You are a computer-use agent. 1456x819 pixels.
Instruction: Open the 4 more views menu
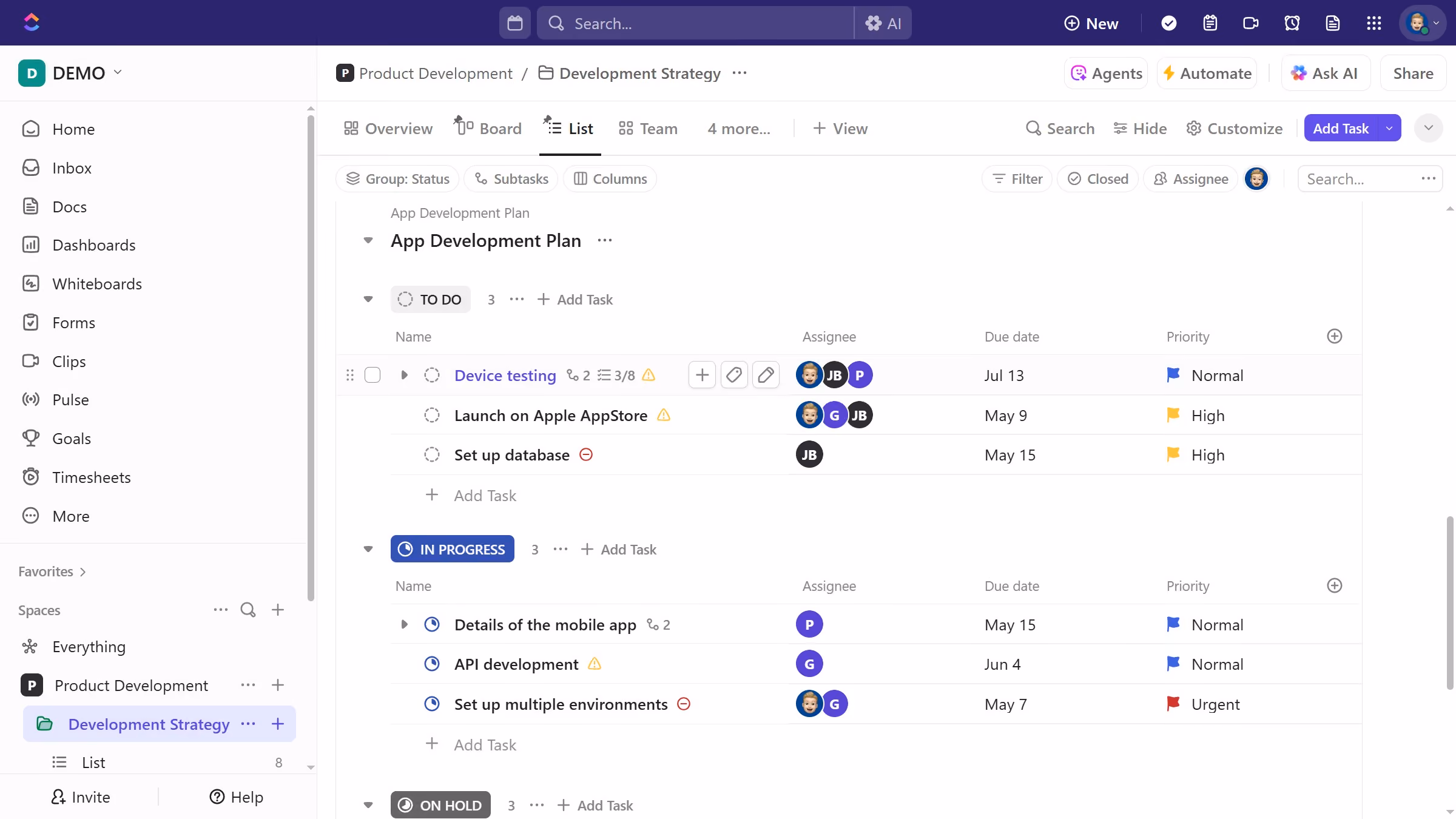pos(738,129)
